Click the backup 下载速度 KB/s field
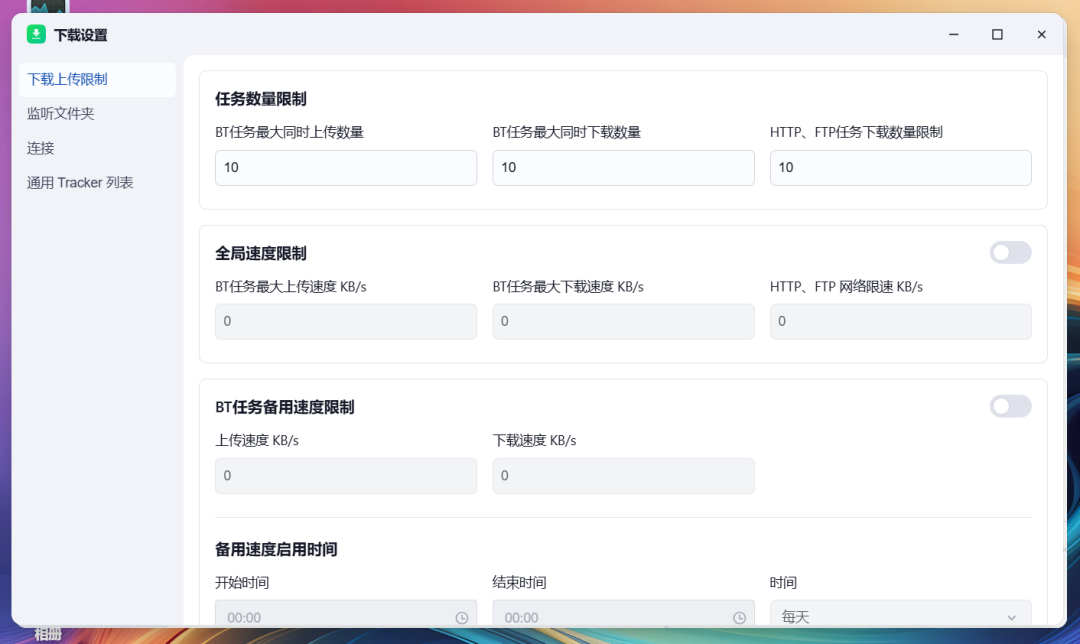The image size is (1080, 644). 623,476
